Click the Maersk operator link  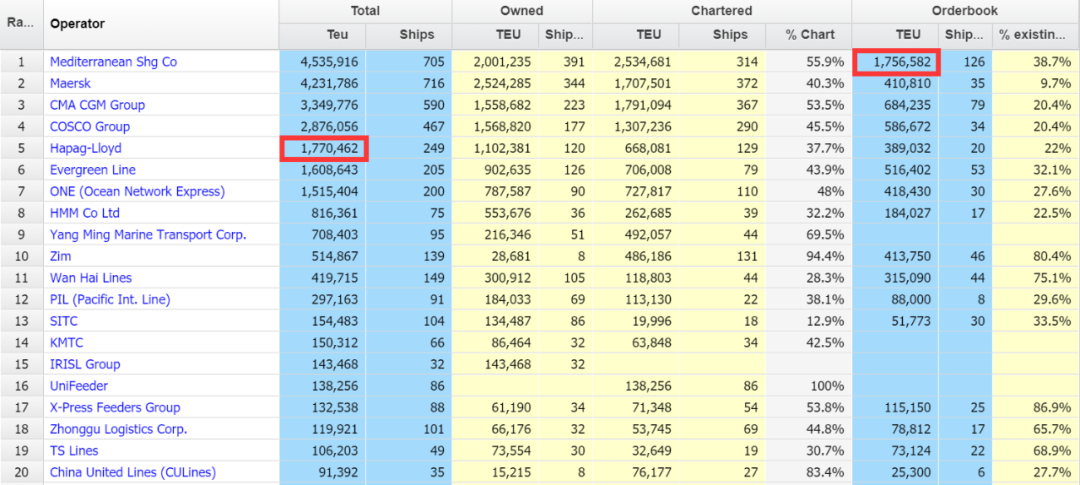pyautogui.click(x=70, y=83)
